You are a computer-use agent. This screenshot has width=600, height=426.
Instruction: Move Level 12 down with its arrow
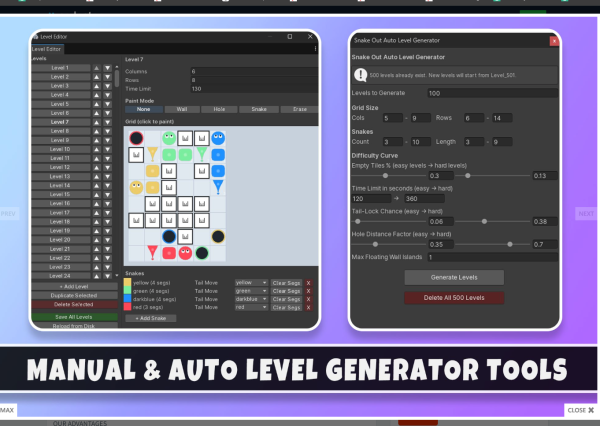click(108, 167)
